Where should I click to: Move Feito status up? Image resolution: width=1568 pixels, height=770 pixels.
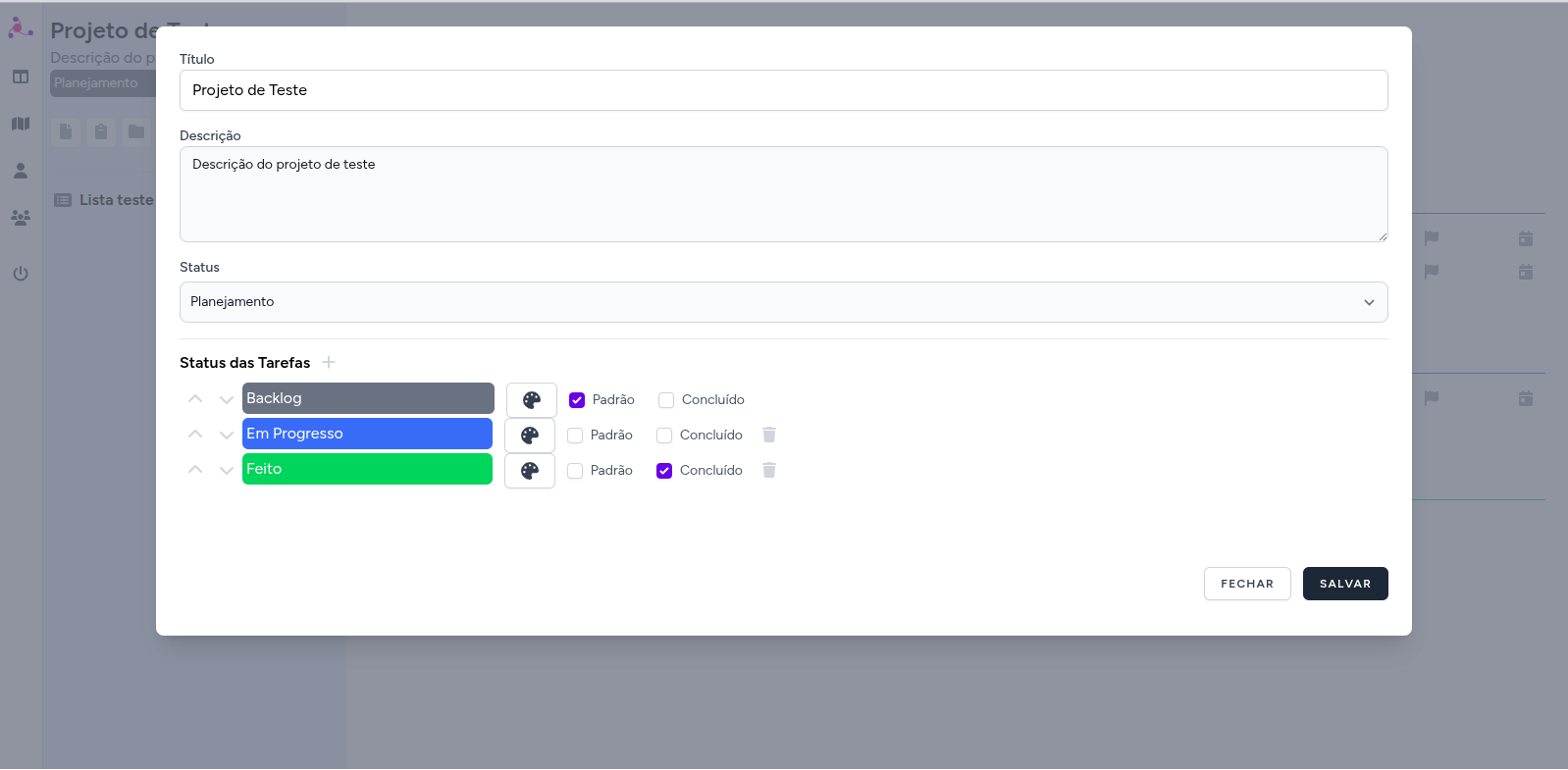coord(195,470)
